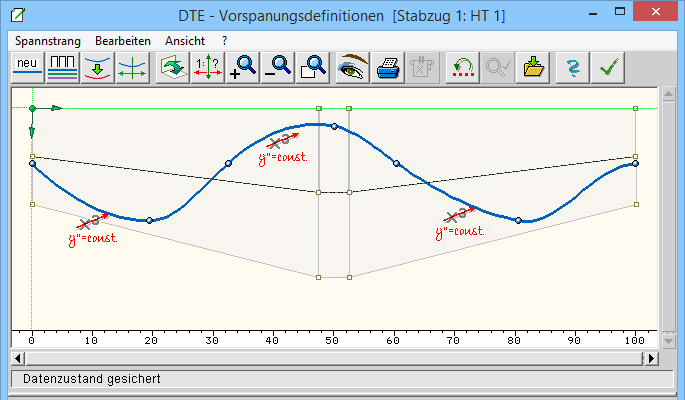Click the open folder icon
This screenshot has height=400, width=685.
point(533,67)
